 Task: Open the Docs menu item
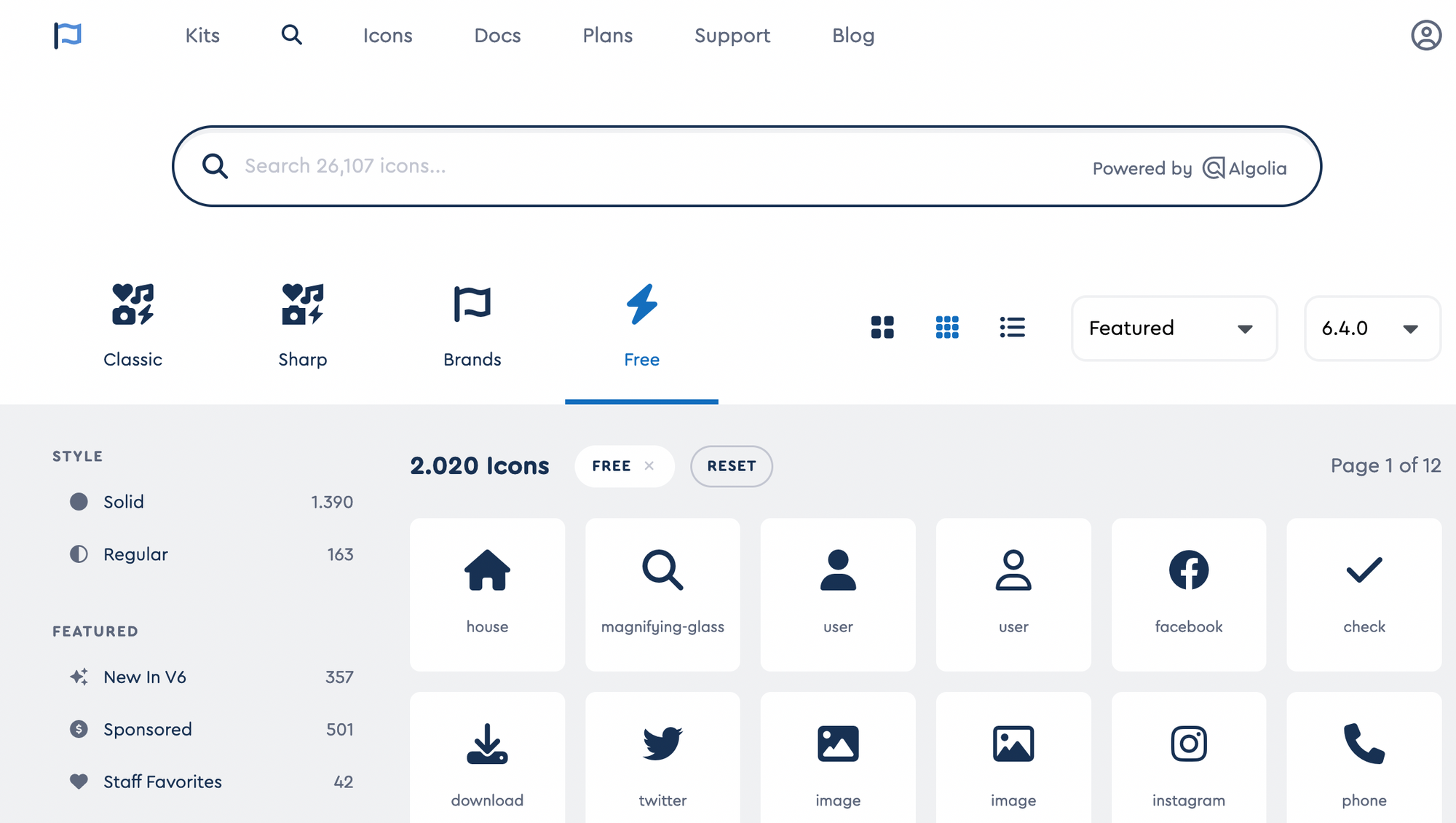tap(497, 35)
